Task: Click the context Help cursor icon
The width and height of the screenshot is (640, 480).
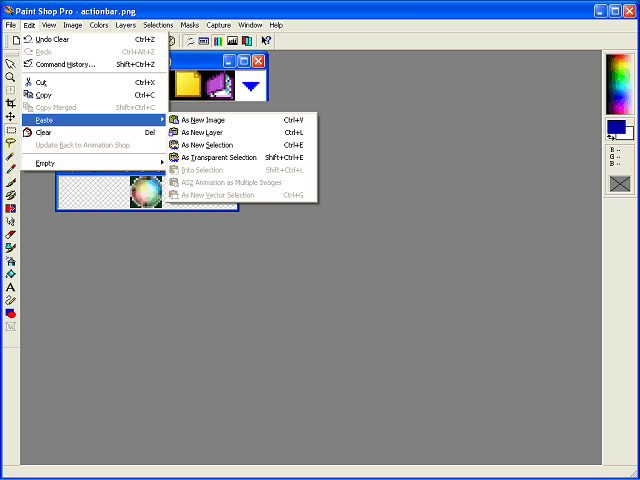Action: click(266, 41)
